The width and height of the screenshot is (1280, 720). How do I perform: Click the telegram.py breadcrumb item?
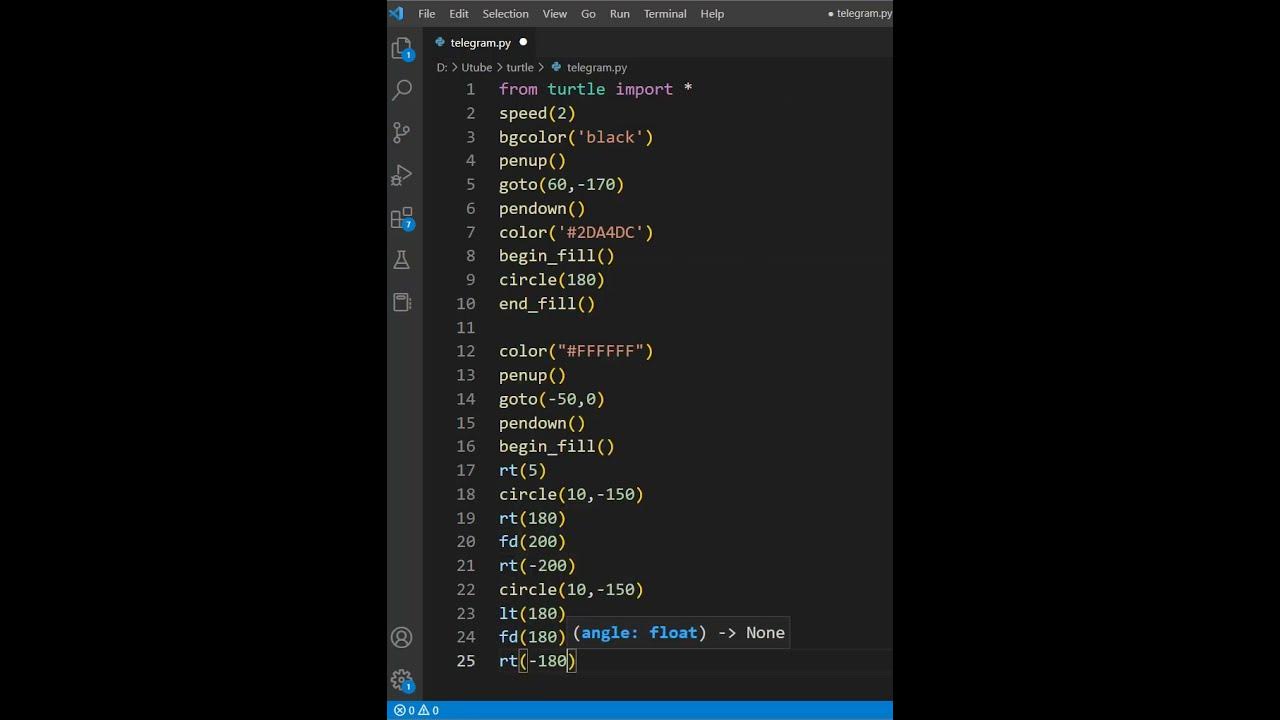(x=597, y=68)
